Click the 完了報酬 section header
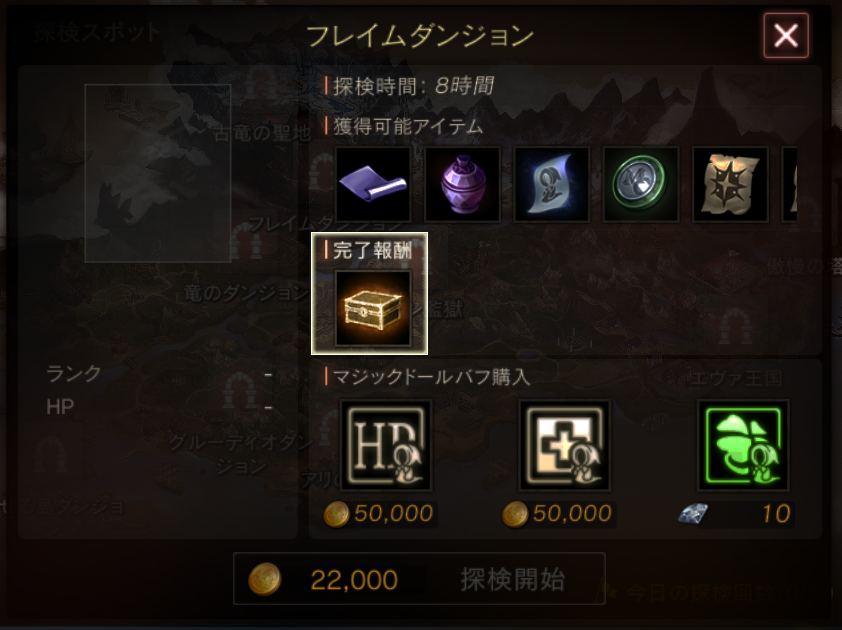Screen dimensions: 842x630 click(x=371, y=250)
